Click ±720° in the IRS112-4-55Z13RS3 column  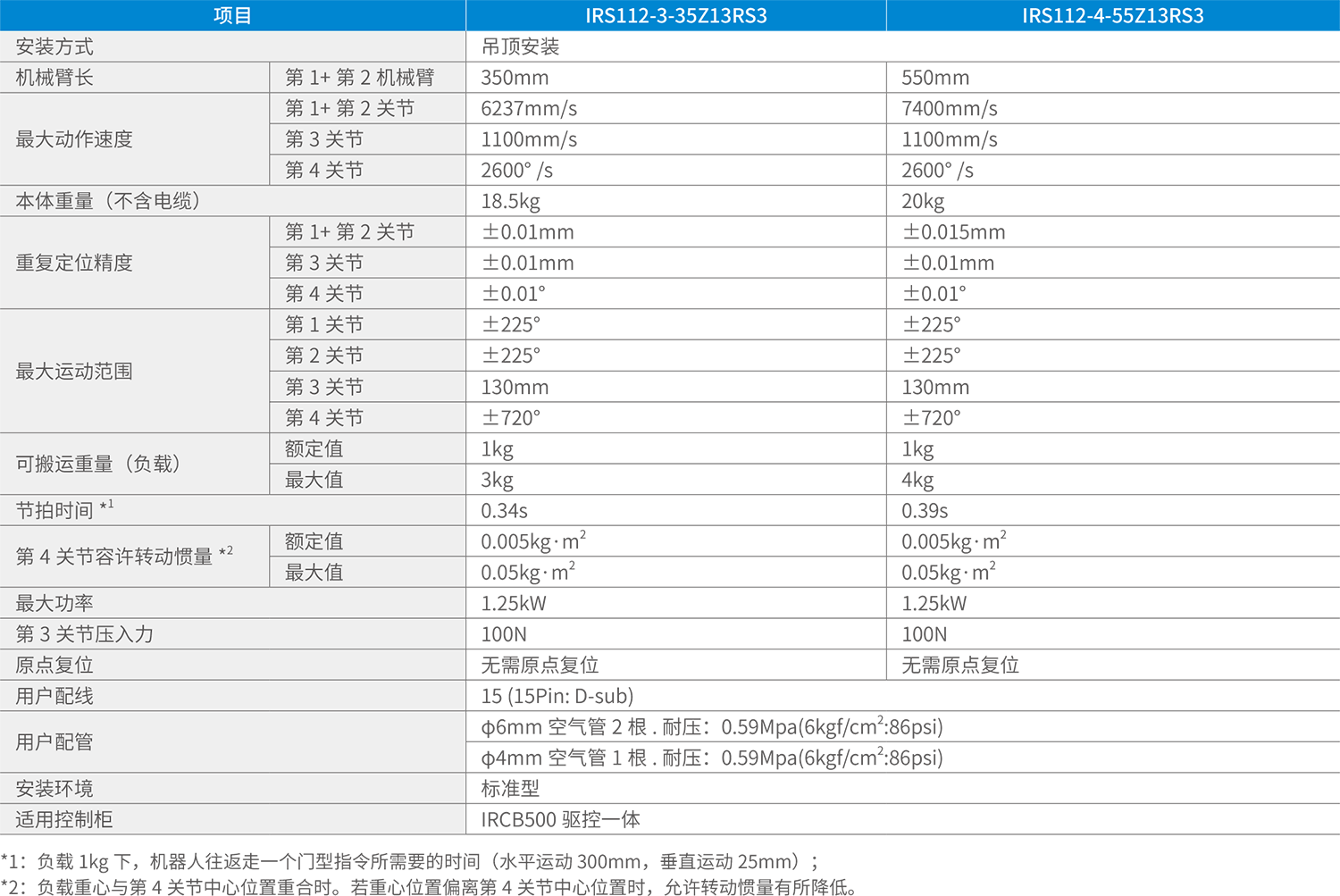point(932,417)
